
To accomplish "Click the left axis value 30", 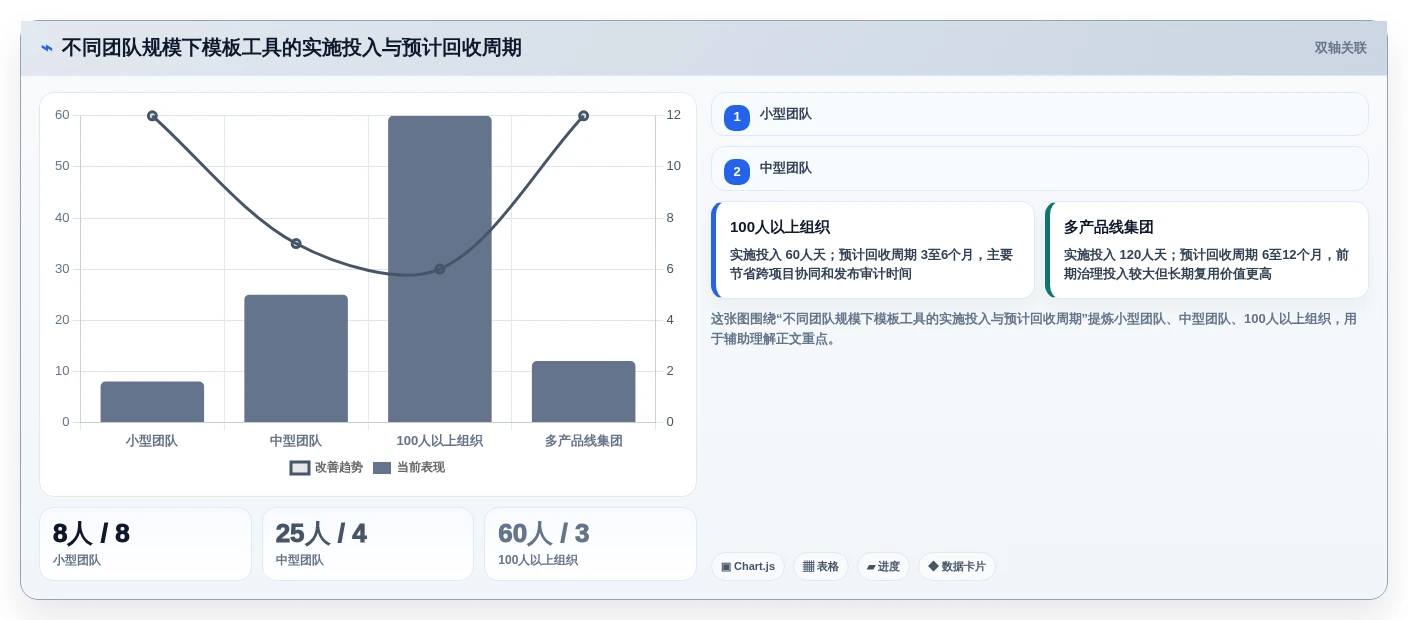I will point(62,269).
